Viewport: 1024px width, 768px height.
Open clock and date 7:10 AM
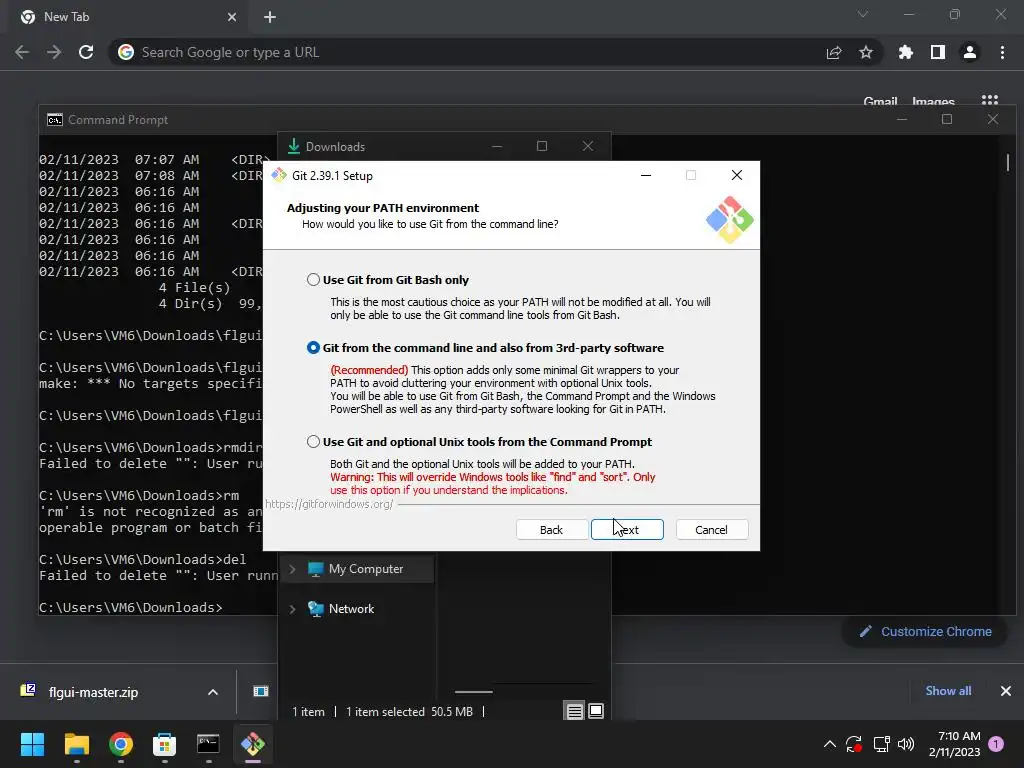pyautogui.click(x=954, y=744)
